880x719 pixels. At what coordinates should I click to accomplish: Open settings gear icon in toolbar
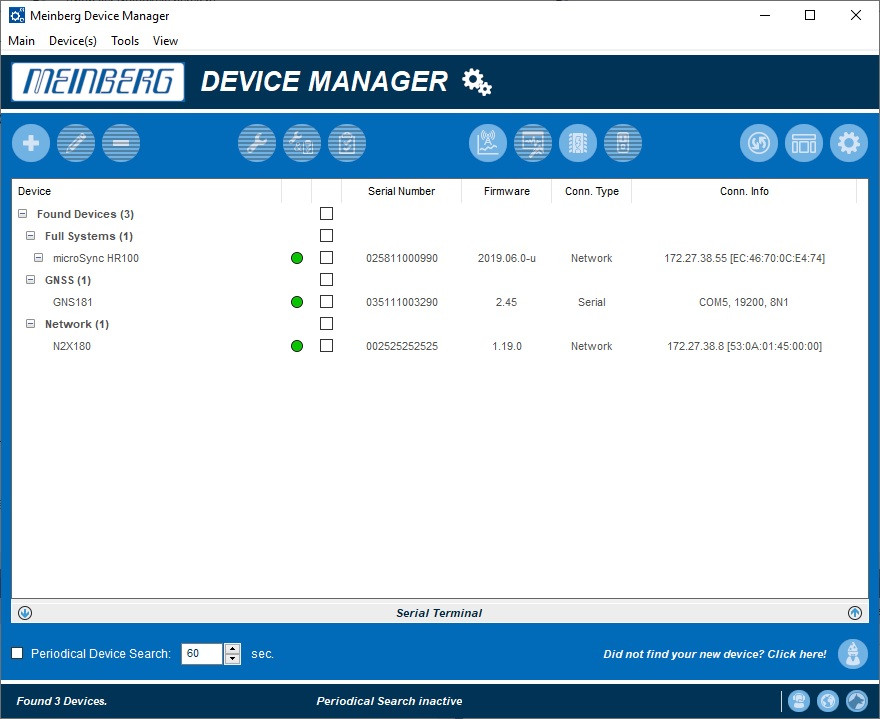(849, 144)
